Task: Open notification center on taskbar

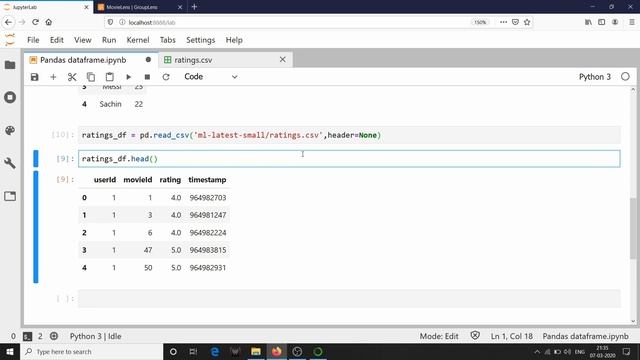Action: click(x=626, y=351)
